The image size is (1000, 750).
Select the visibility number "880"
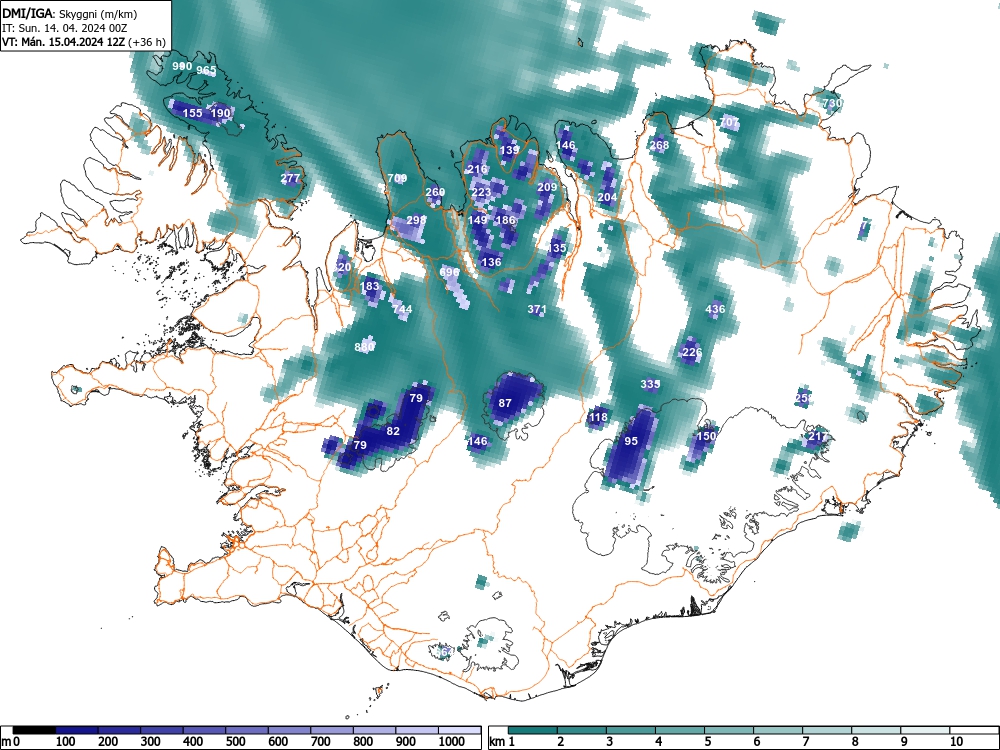tap(365, 347)
